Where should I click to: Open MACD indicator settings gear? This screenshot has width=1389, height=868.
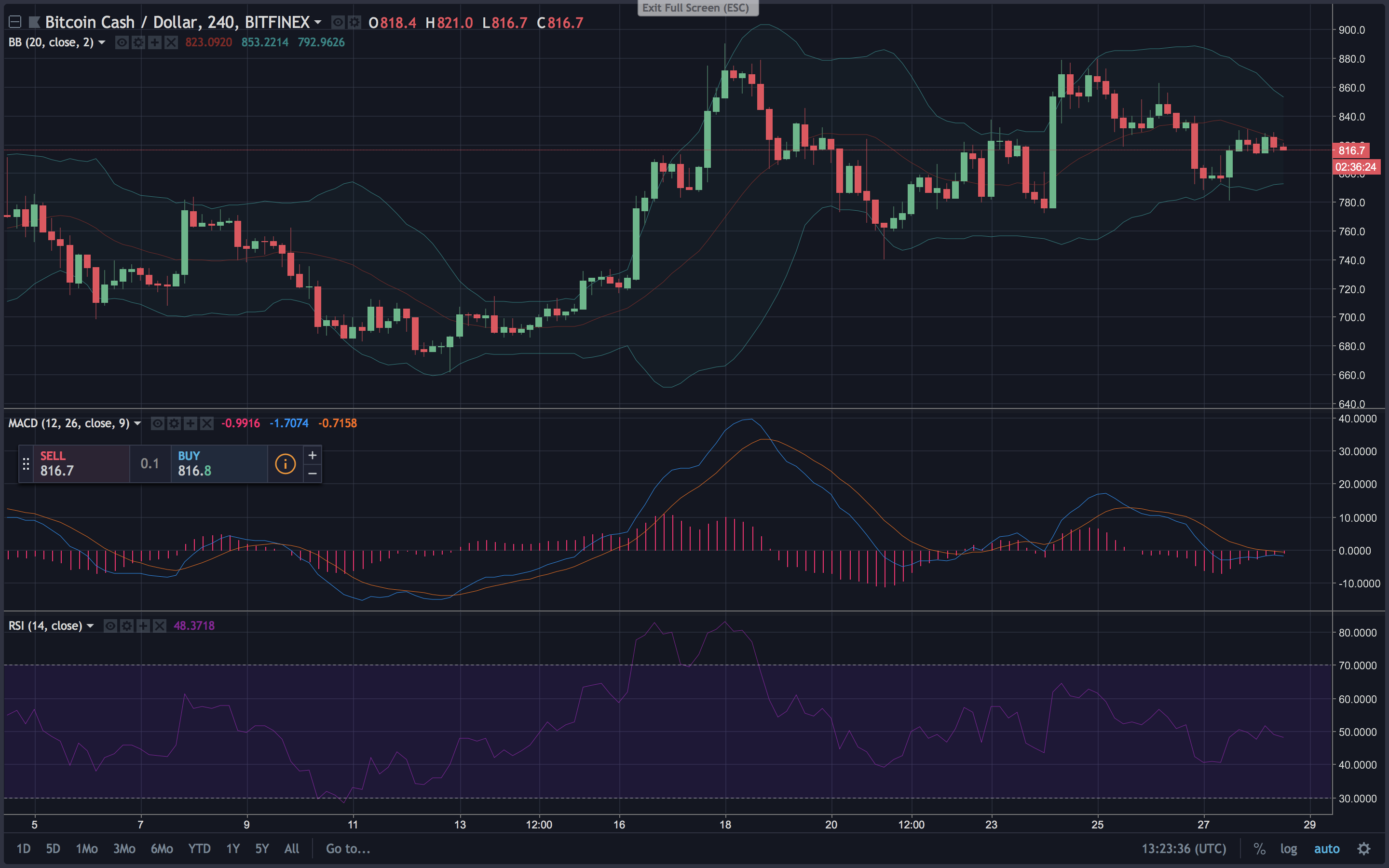pyautogui.click(x=174, y=423)
